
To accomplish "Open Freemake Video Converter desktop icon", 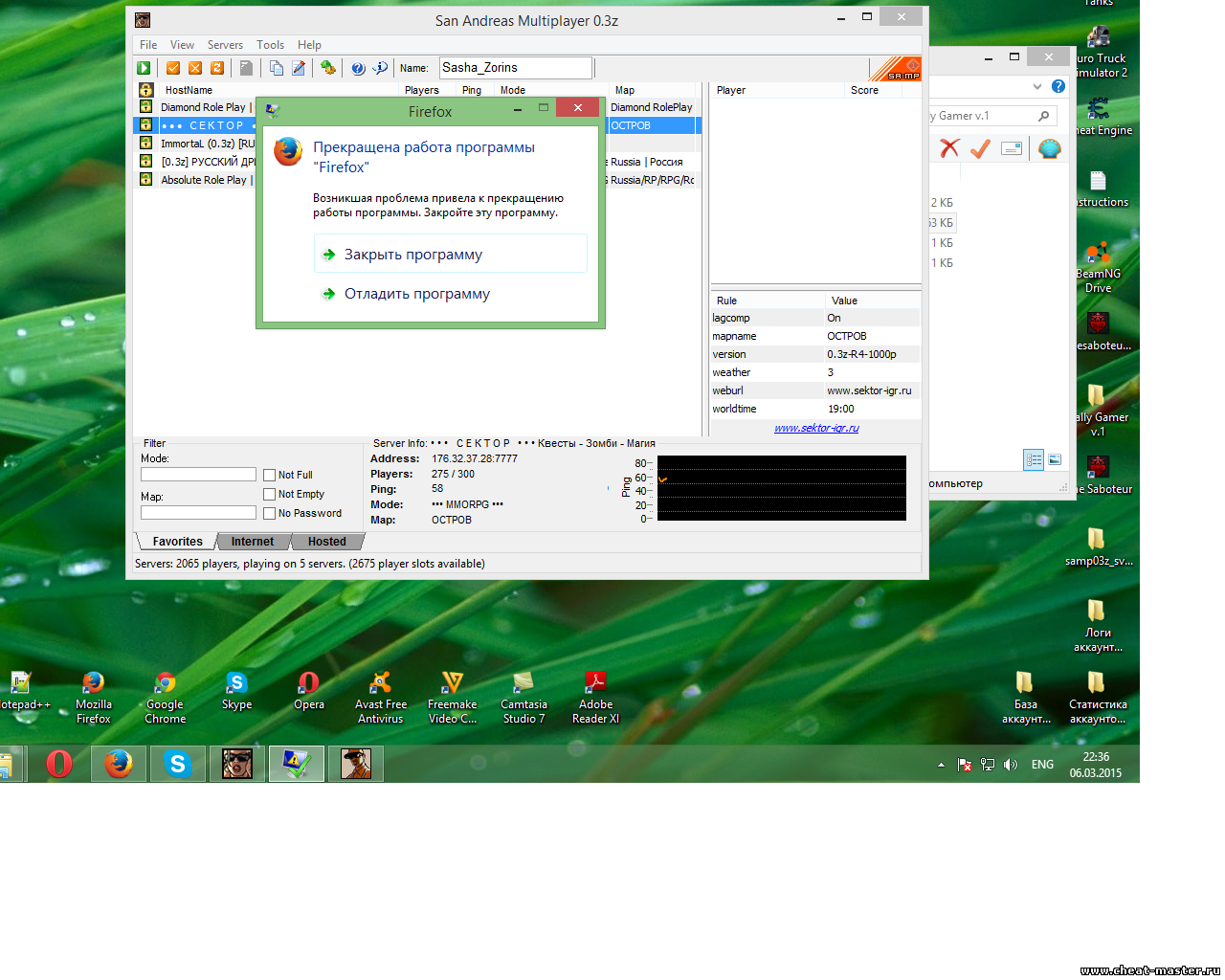I will [452, 697].
